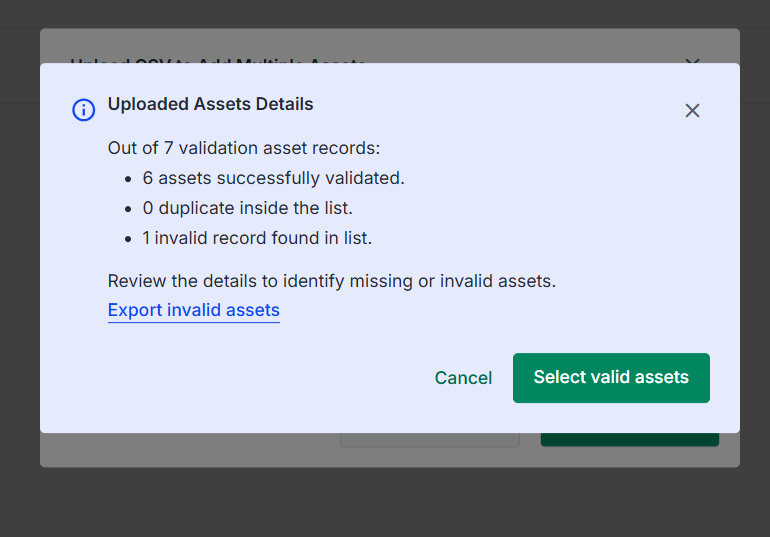Click the Select valid assets button

coord(611,378)
